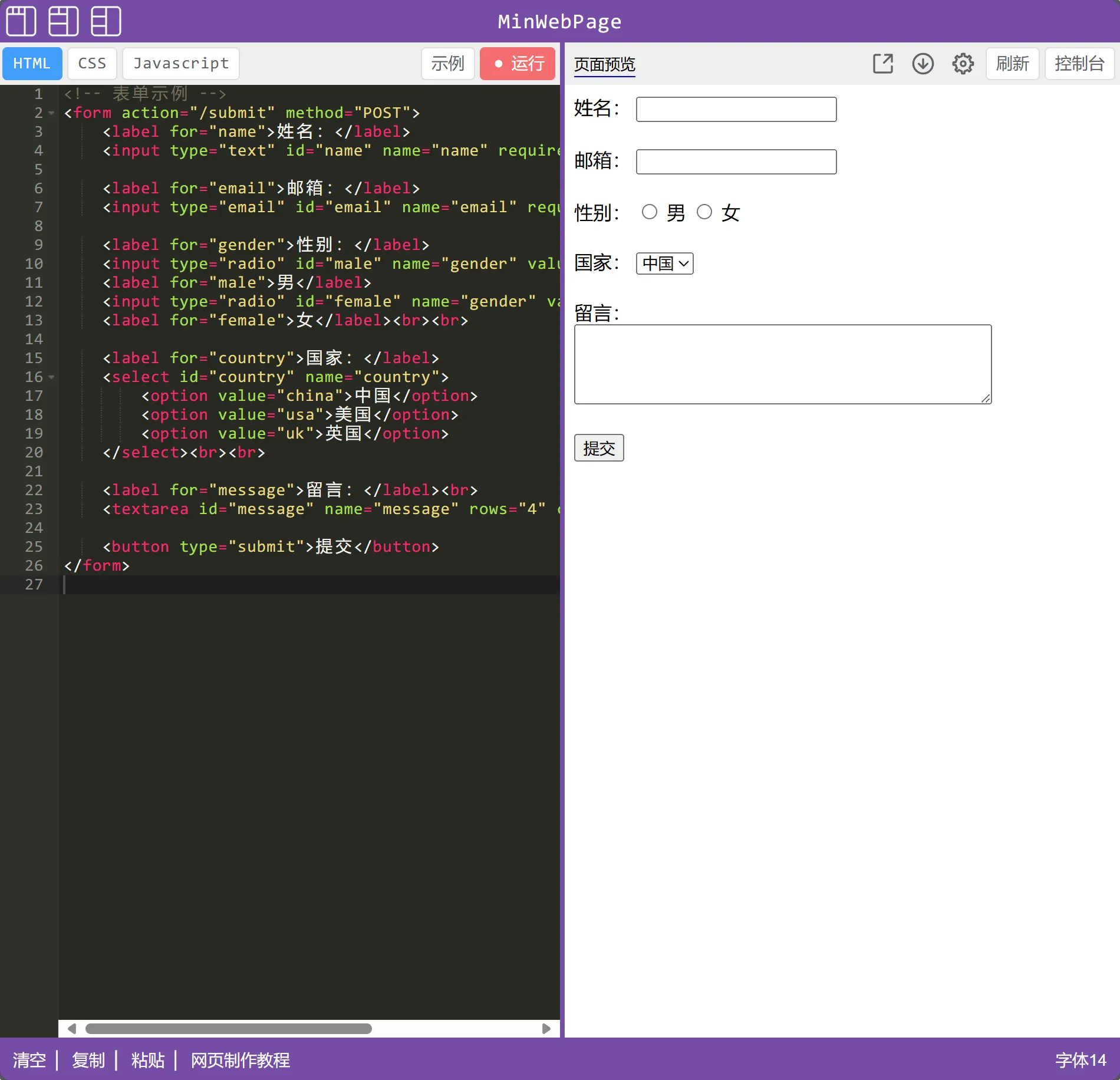Click the button type="submit" code line

tap(271, 546)
